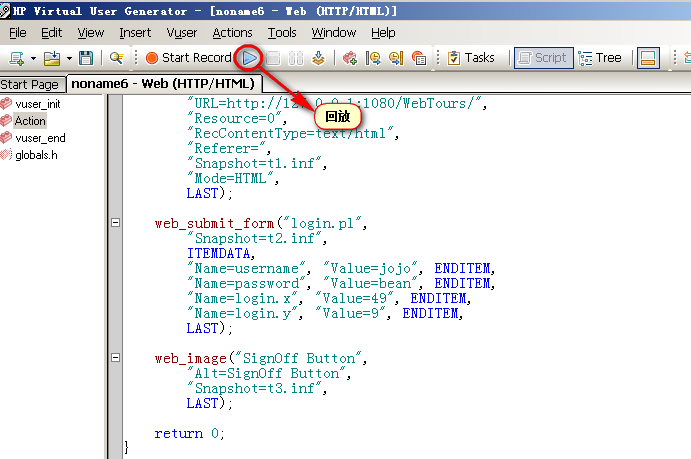
Task: Toggle the output window panel icon
Action: [648, 58]
